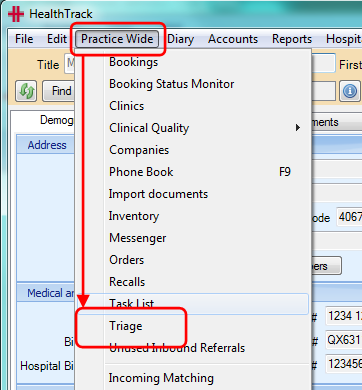Click the Find button
Viewport: 362px width, 390px height.
point(59,91)
